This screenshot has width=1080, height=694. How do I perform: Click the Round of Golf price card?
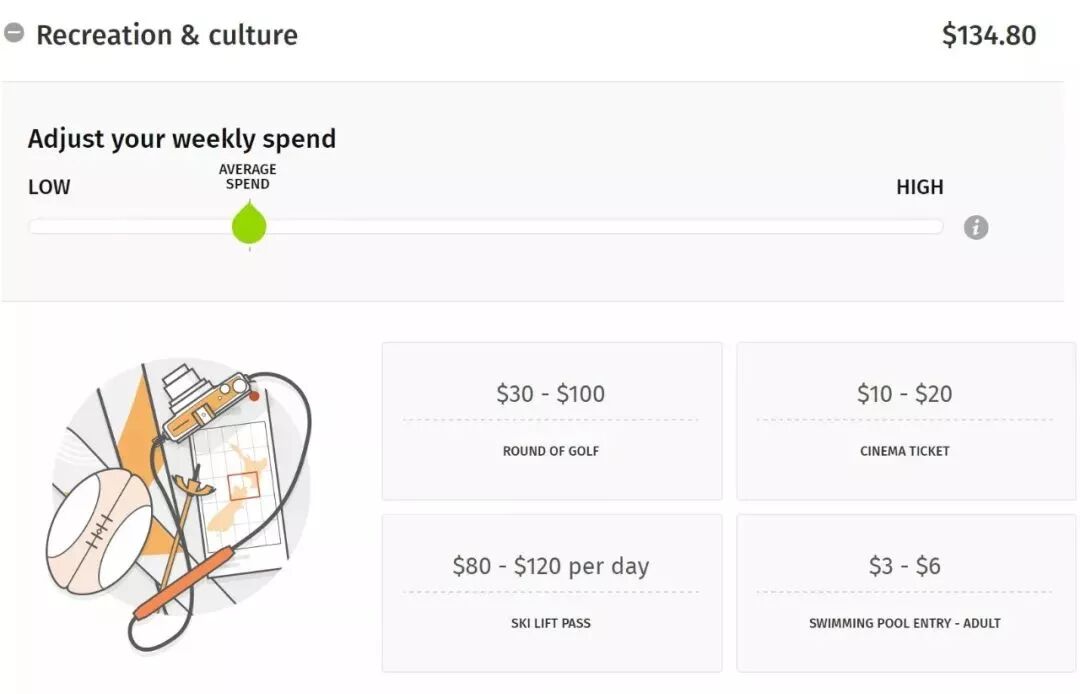[x=551, y=421]
